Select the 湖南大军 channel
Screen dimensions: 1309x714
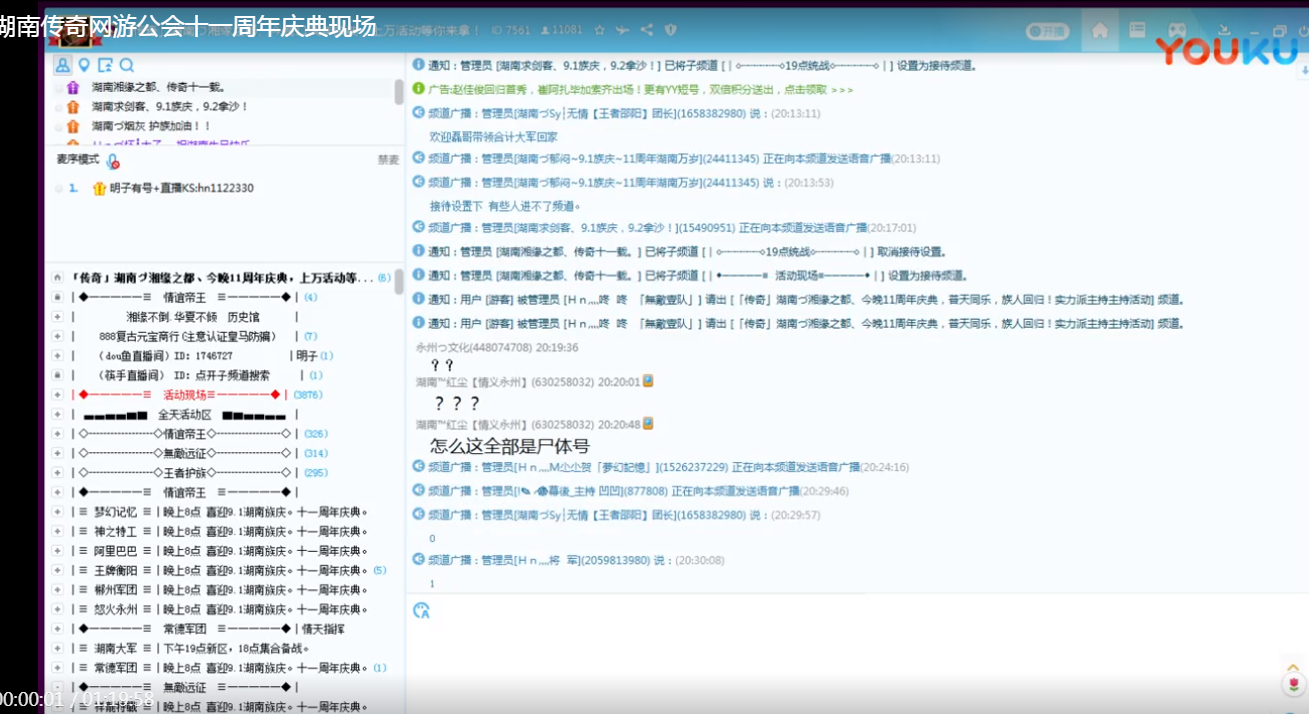point(114,648)
